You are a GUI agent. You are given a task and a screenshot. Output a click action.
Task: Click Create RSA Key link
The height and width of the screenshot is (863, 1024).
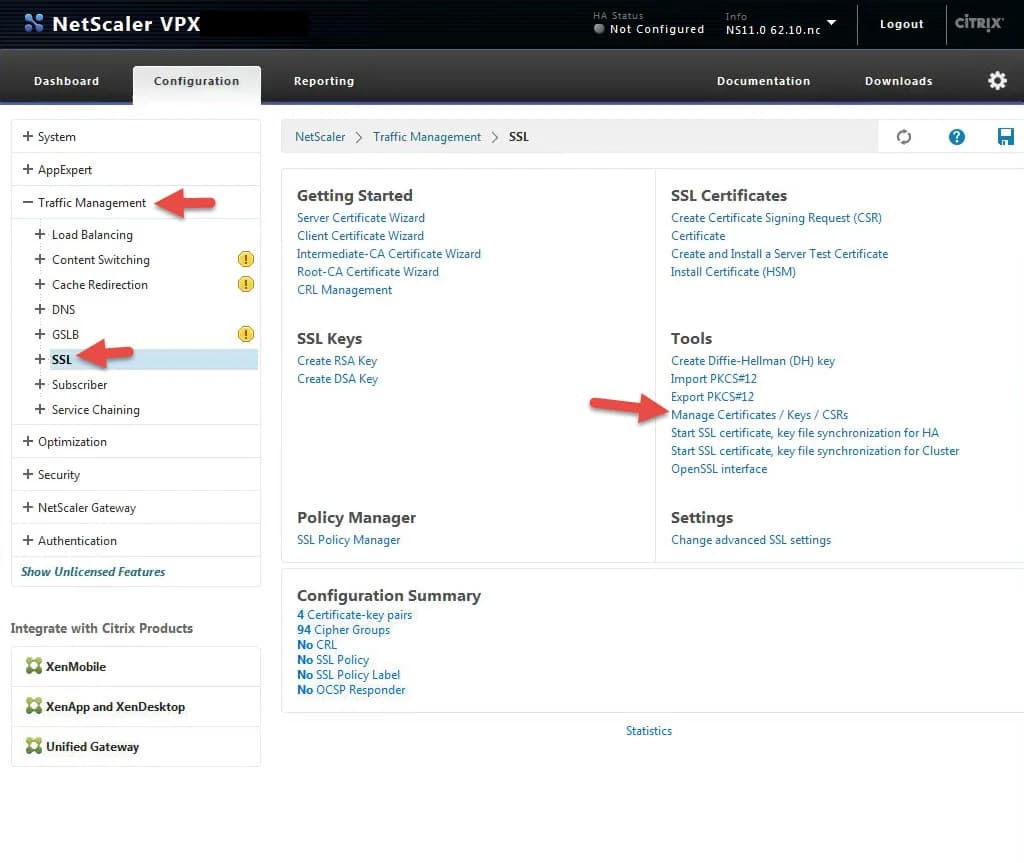coord(337,361)
